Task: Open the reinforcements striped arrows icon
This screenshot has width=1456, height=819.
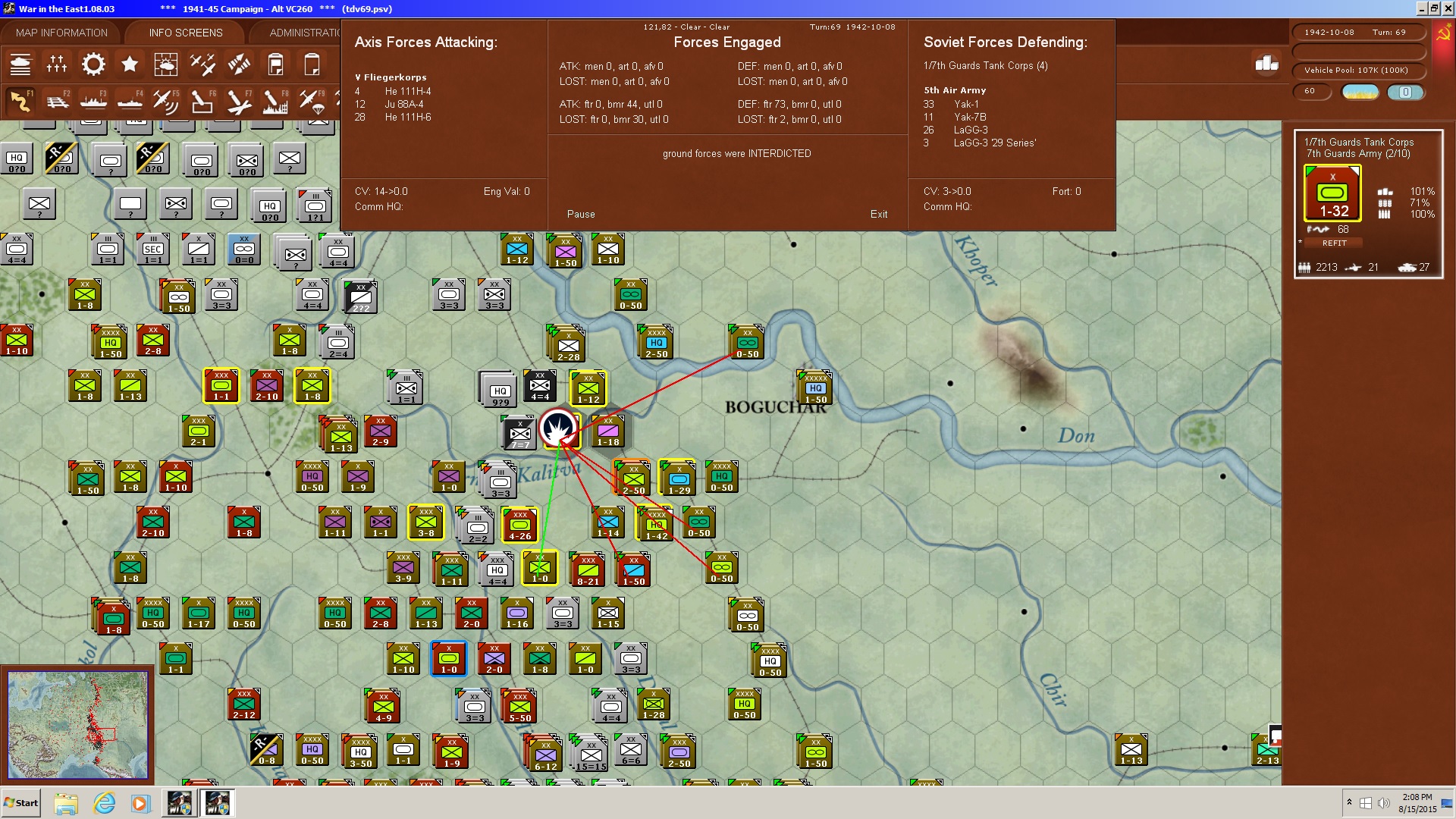Action: [x=239, y=64]
